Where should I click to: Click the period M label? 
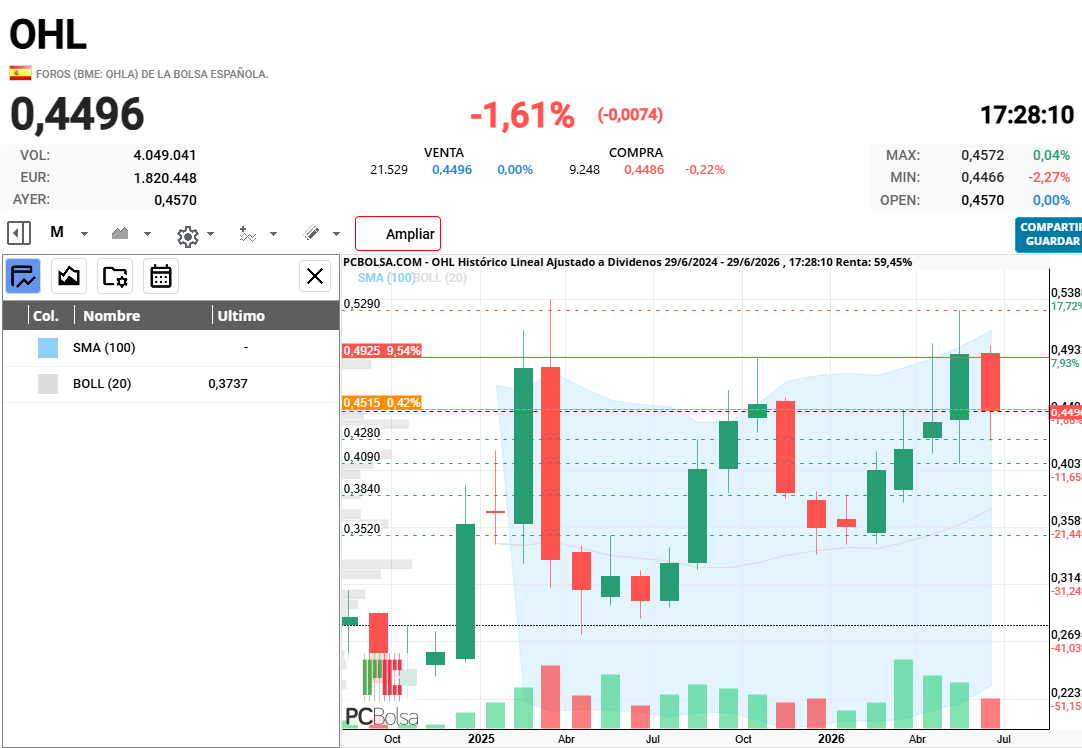[57, 233]
